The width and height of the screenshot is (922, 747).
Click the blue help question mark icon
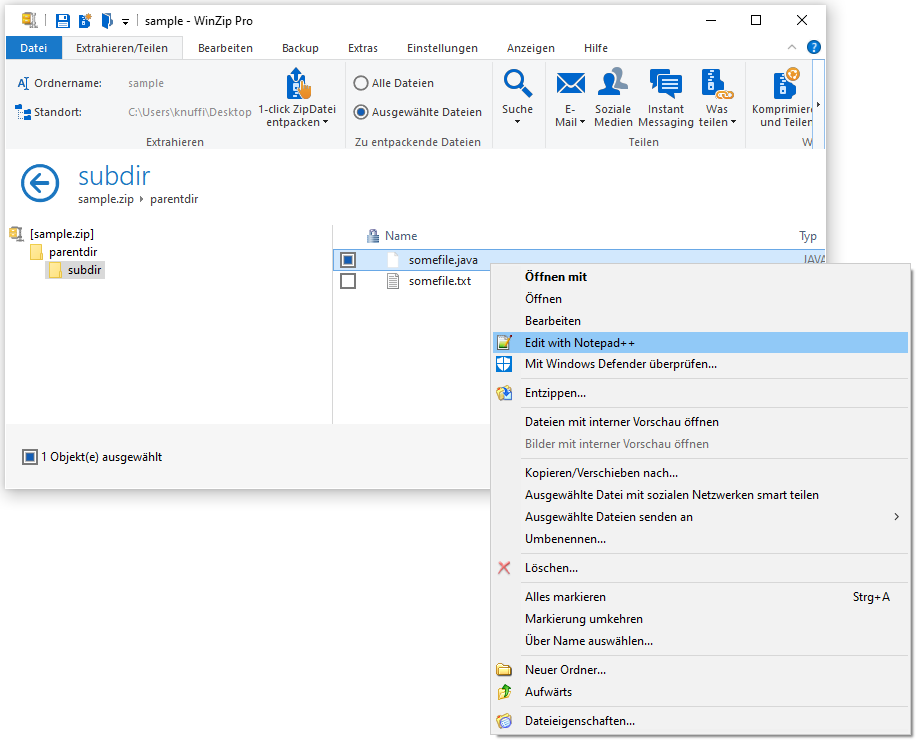pos(814,47)
